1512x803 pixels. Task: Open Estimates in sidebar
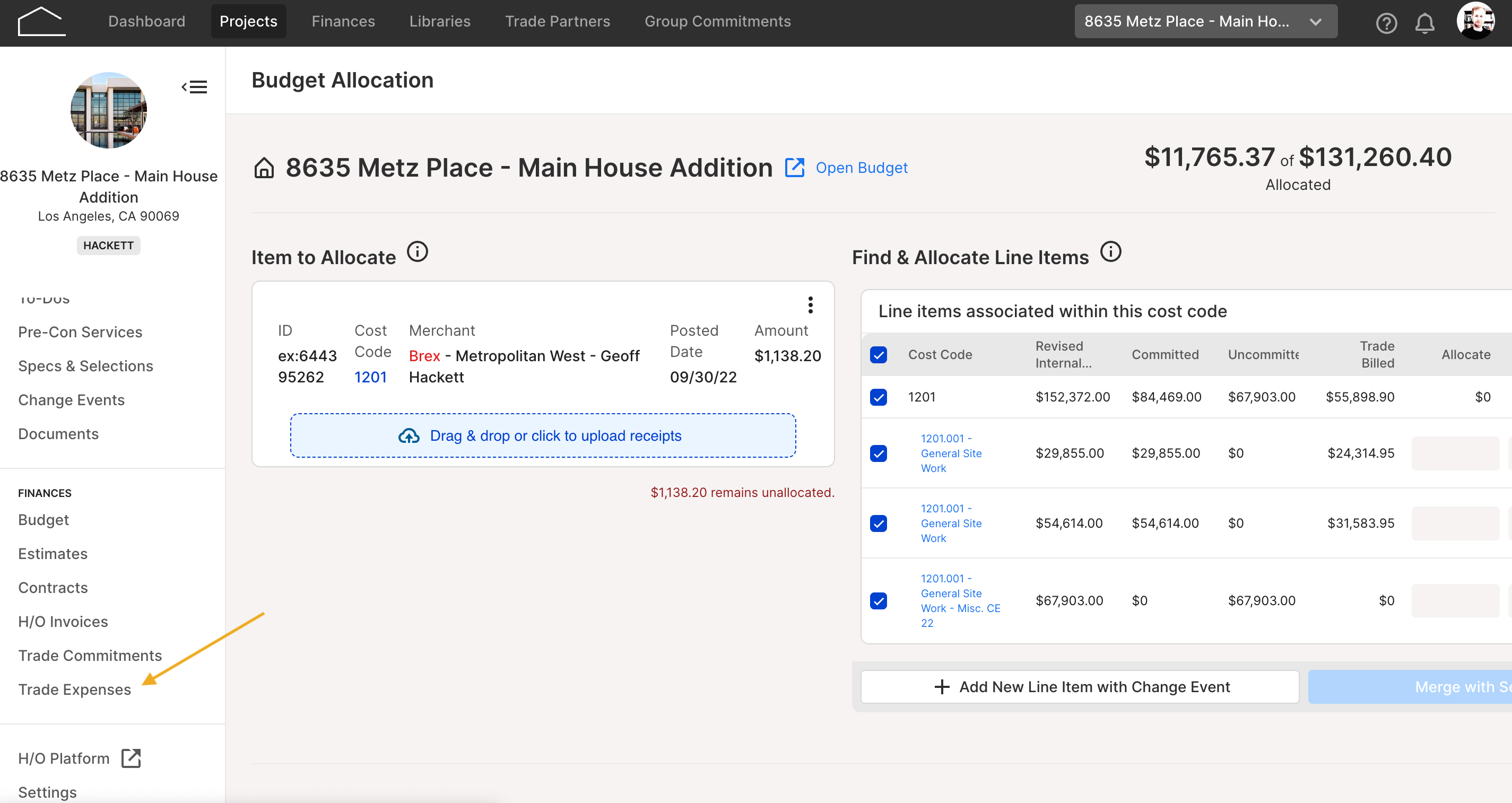[53, 554]
